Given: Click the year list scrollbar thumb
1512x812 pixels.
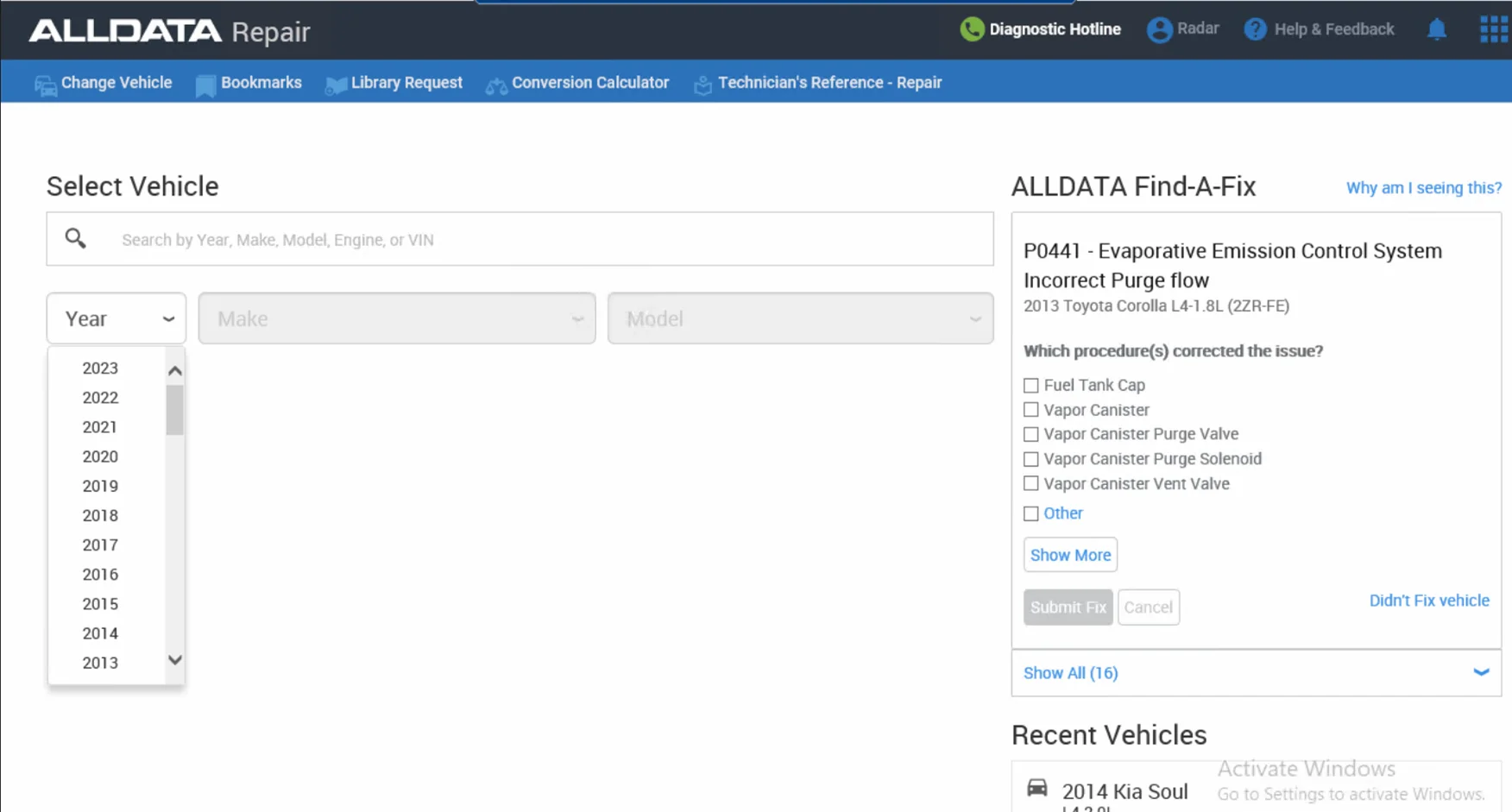Looking at the screenshot, I should point(175,410).
